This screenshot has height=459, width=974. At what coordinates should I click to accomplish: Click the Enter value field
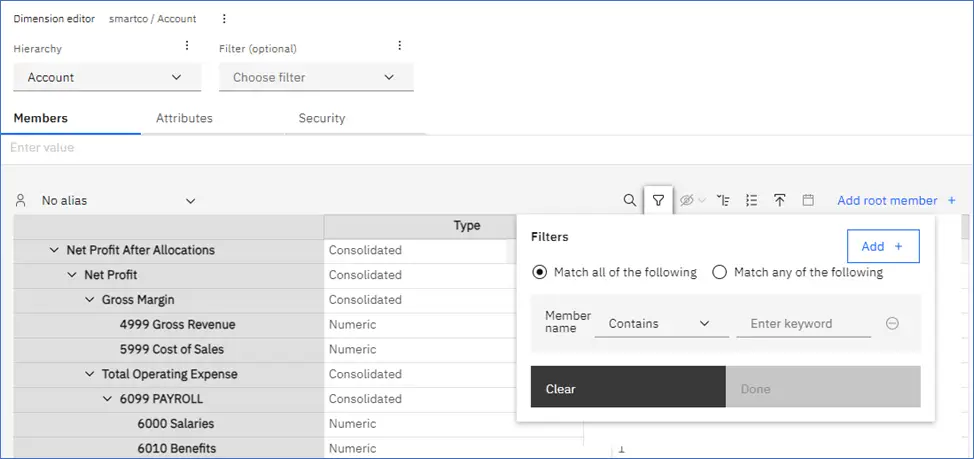click(x=487, y=148)
